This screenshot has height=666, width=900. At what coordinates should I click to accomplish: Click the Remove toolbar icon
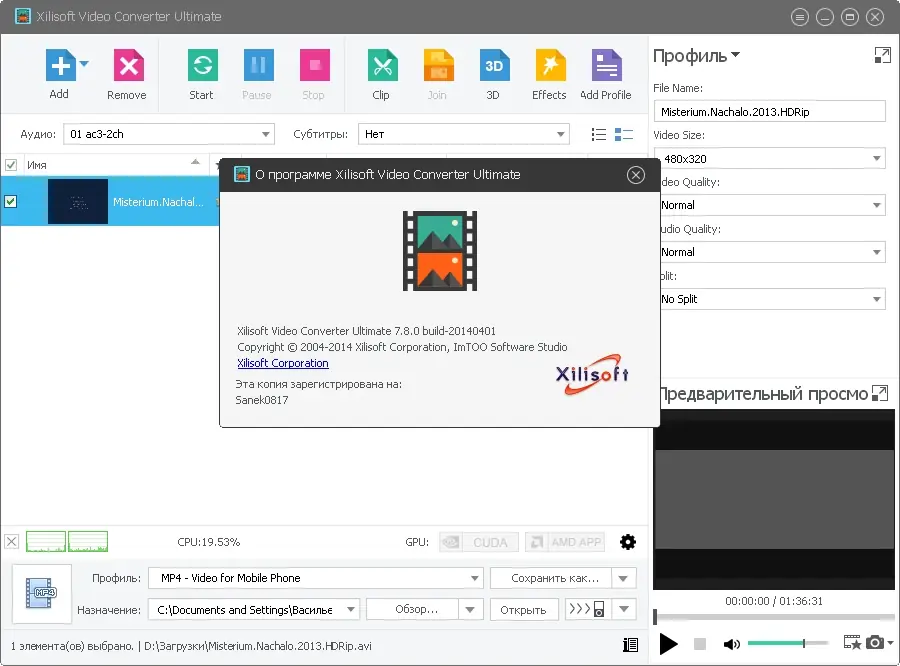click(x=129, y=65)
